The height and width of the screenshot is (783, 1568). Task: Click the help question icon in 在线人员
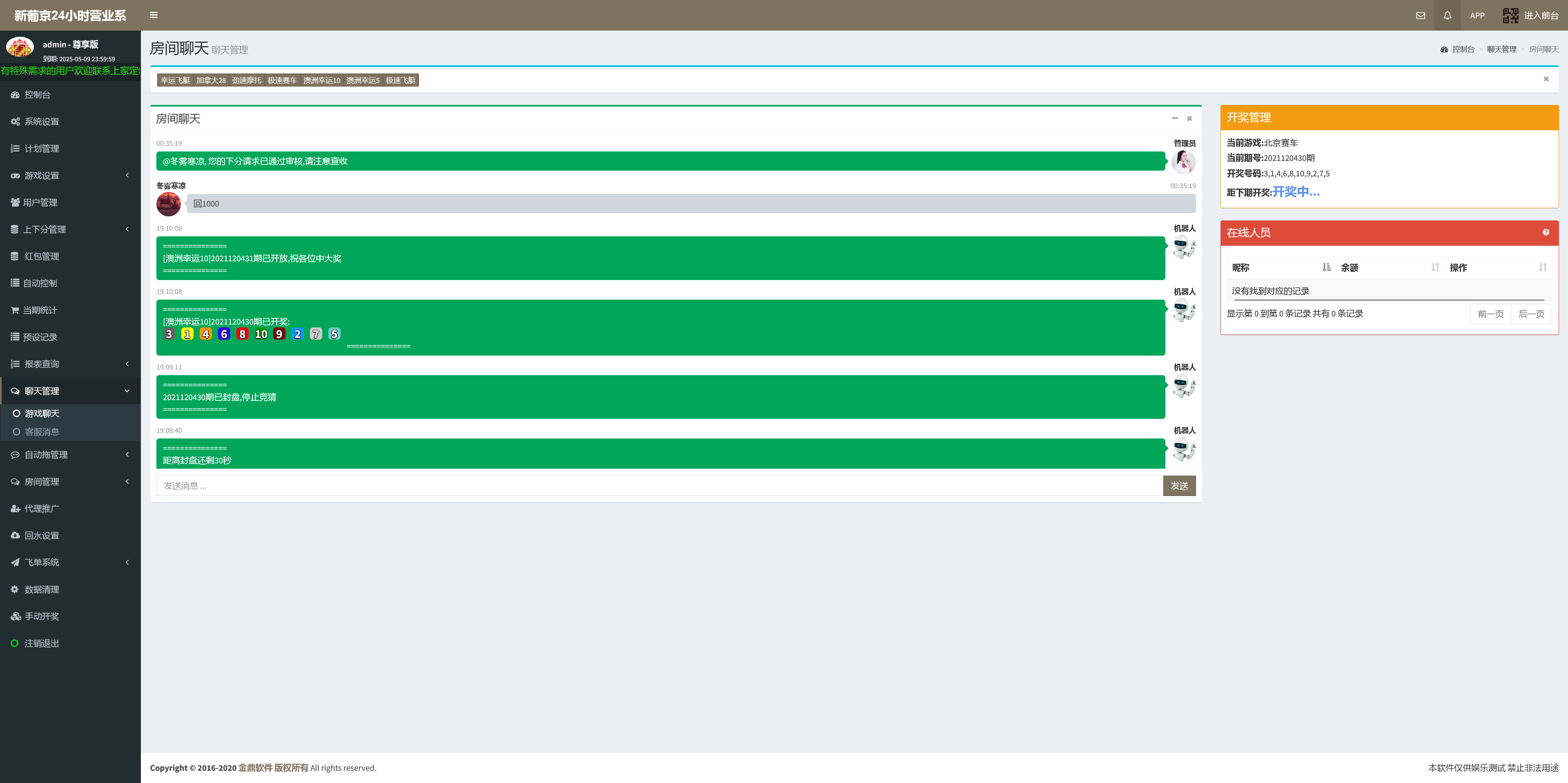pyautogui.click(x=1546, y=232)
